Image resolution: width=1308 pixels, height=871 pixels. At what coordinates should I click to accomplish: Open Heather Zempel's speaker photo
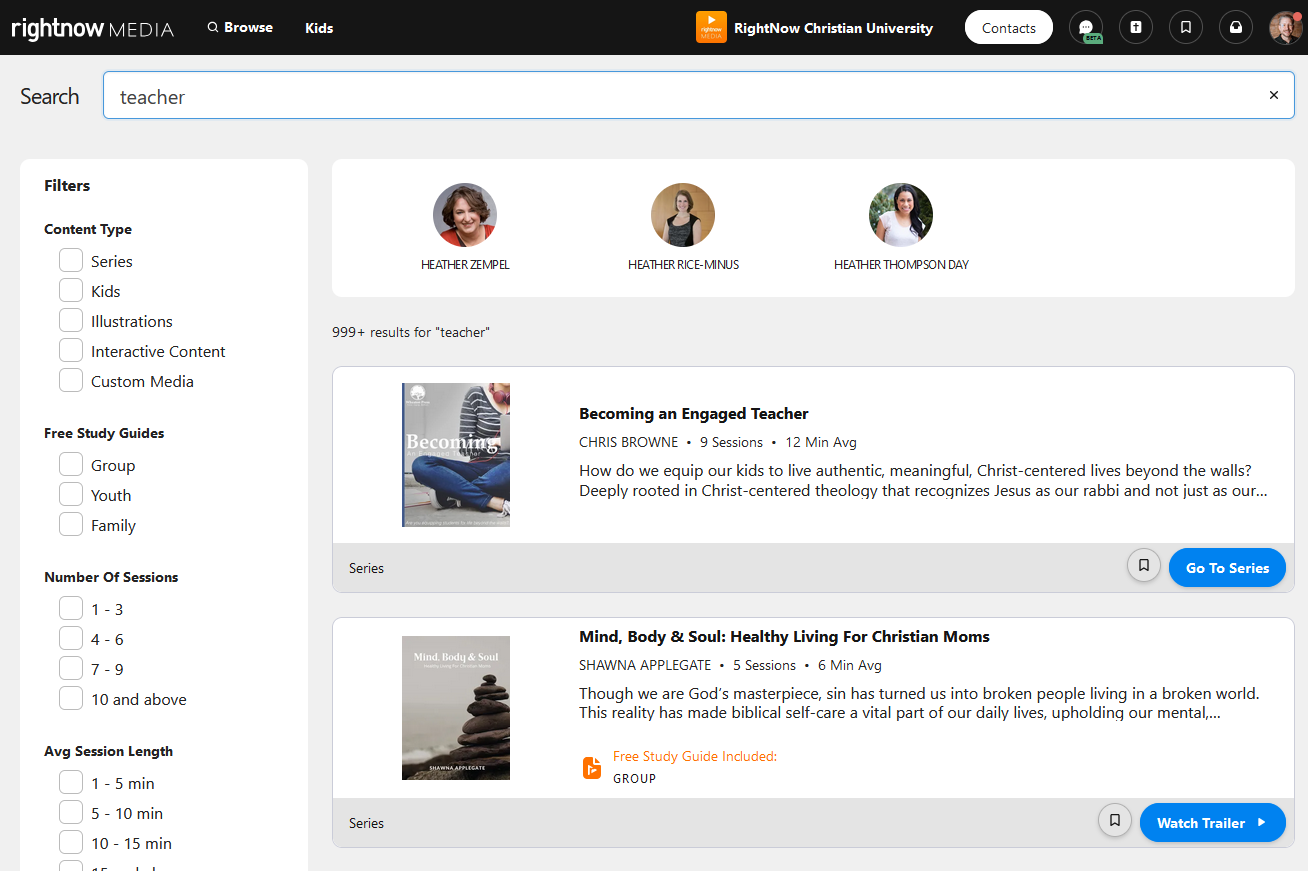click(465, 215)
